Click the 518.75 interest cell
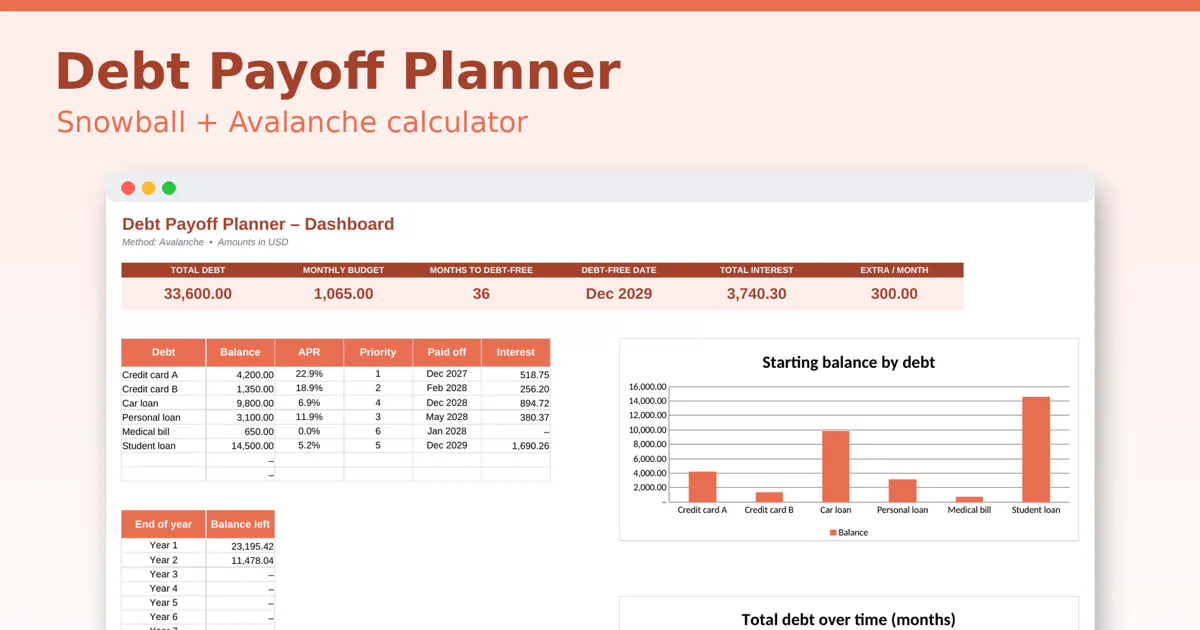 (516, 375)
